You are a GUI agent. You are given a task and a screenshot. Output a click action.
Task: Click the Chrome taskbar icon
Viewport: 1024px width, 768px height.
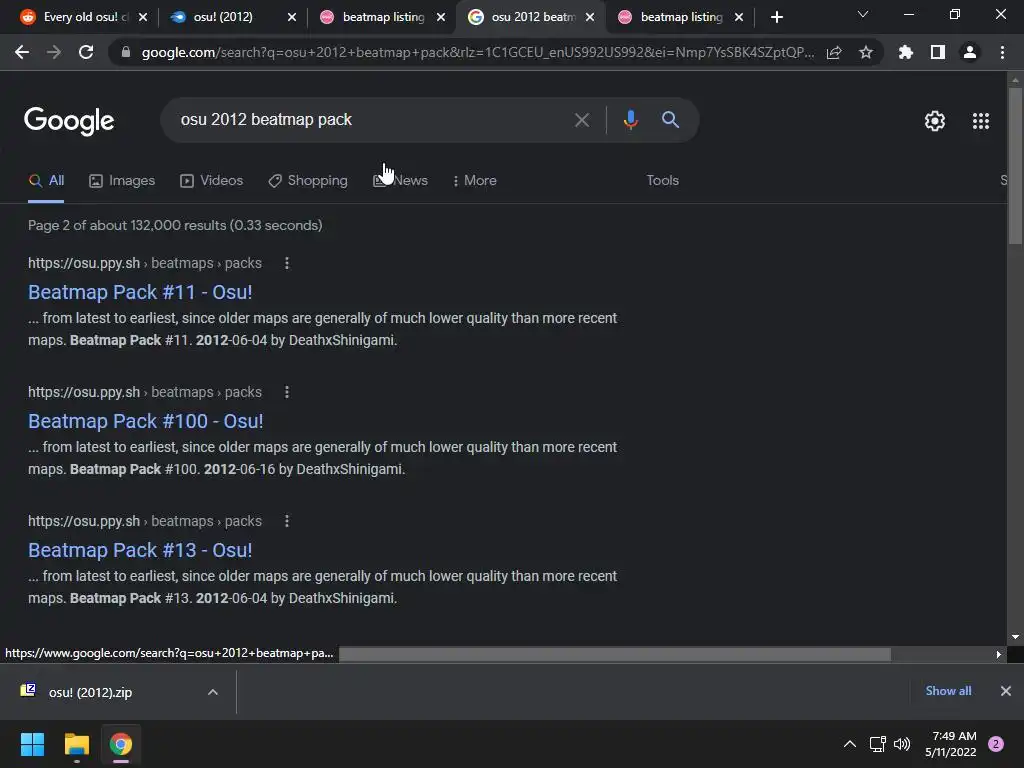click(x=121, y=744)
